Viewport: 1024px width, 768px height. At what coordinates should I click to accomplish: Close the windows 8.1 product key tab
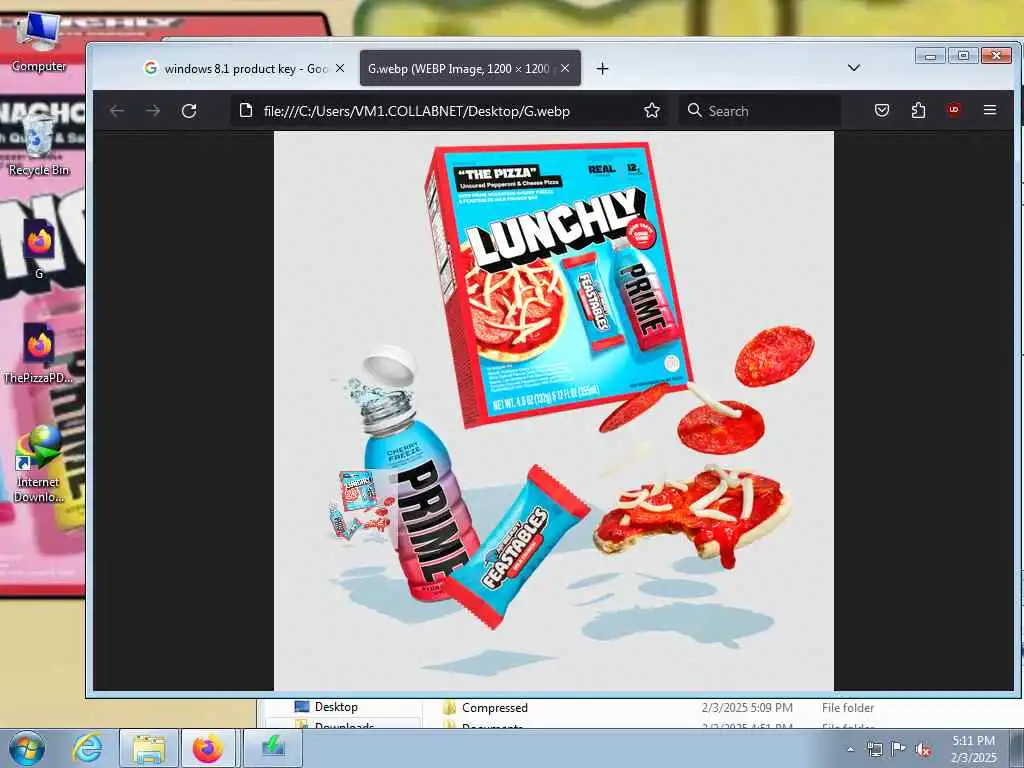pos(340,68)
